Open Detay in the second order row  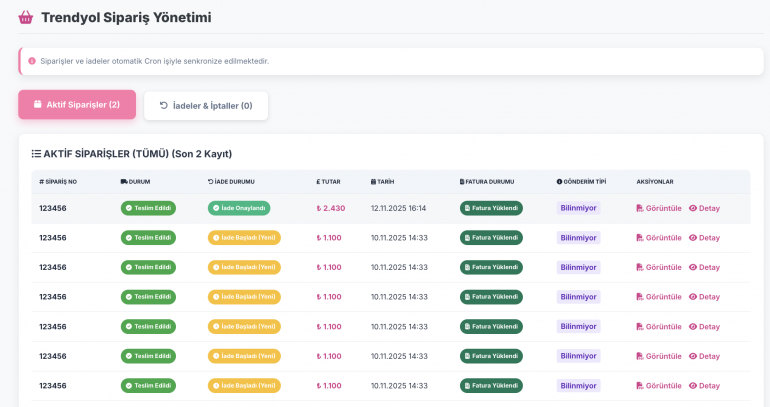(x=704, y=238)
